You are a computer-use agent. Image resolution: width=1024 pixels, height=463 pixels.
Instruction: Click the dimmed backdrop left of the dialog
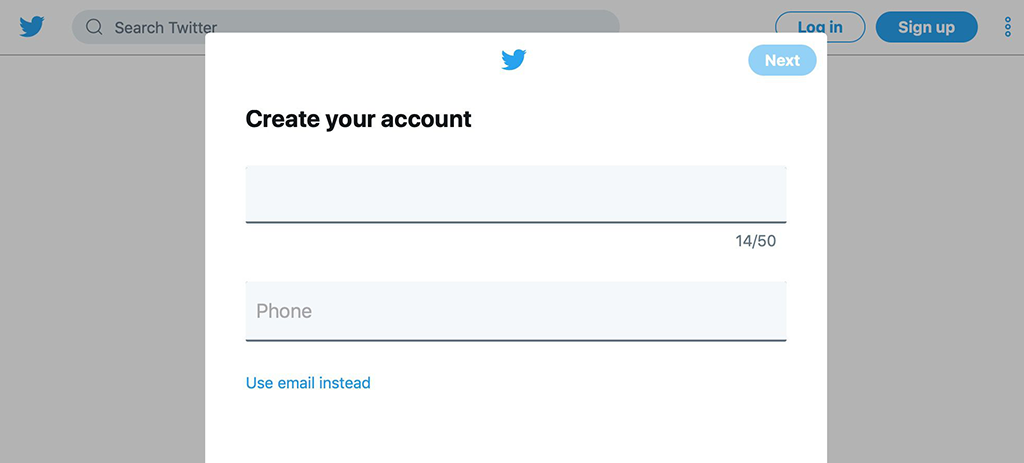(x=103, y=261)
